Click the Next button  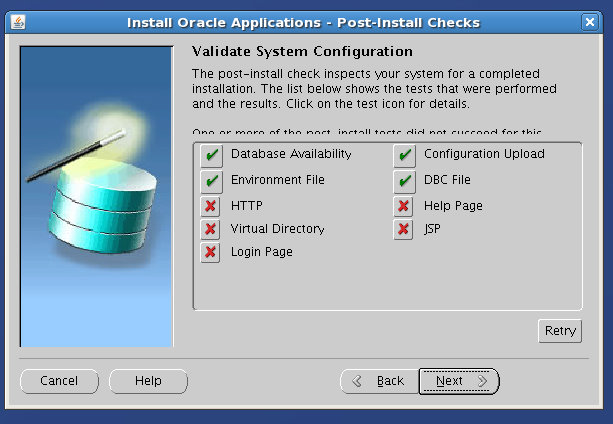(x=458, y=381)
